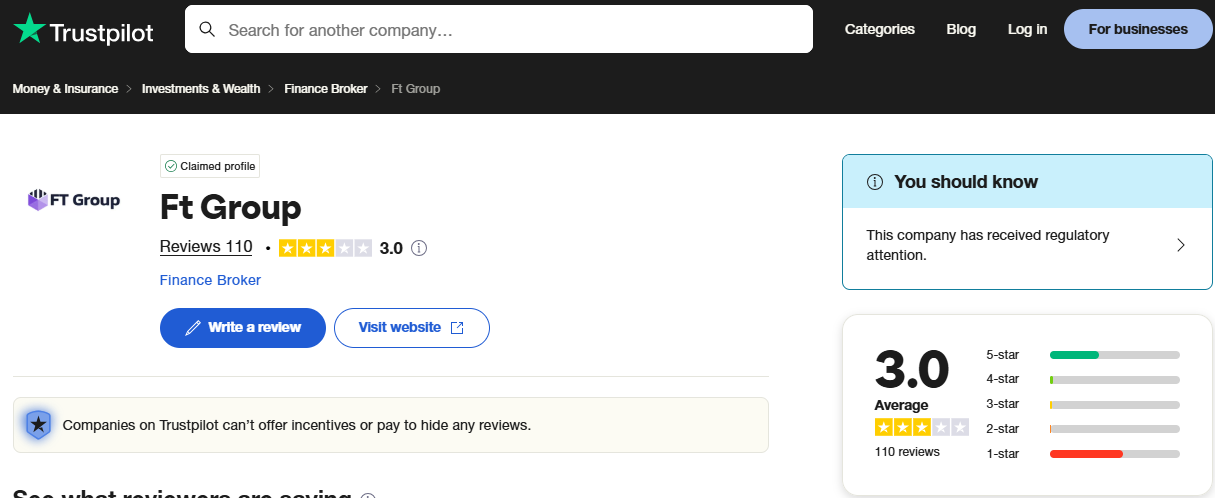
Task: Click the rating info icon beside 3.0
Action: (x=419, y=248)
